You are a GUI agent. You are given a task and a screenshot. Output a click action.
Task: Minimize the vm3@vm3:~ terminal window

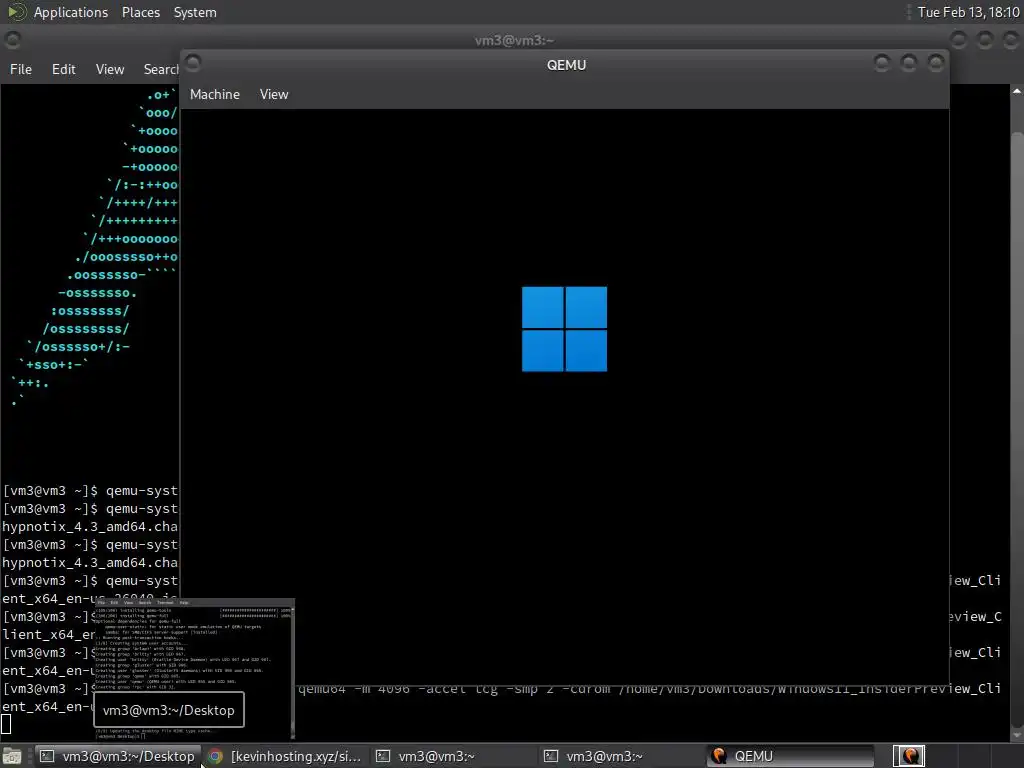tap(958, 40)
